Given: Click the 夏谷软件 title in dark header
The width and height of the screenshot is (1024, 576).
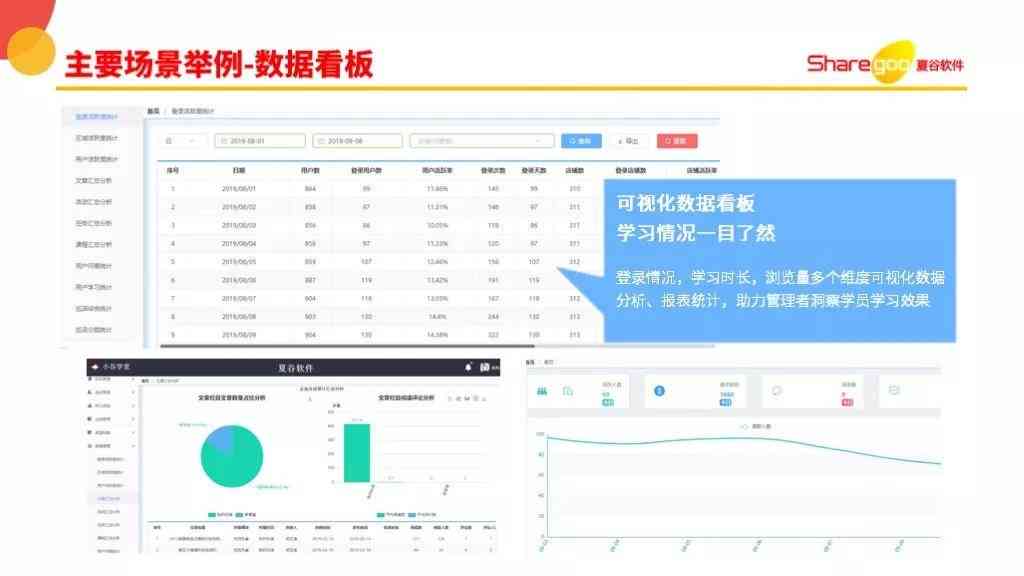Looking at the screenshot, I should pyautogui.click(x=296, y=368).
